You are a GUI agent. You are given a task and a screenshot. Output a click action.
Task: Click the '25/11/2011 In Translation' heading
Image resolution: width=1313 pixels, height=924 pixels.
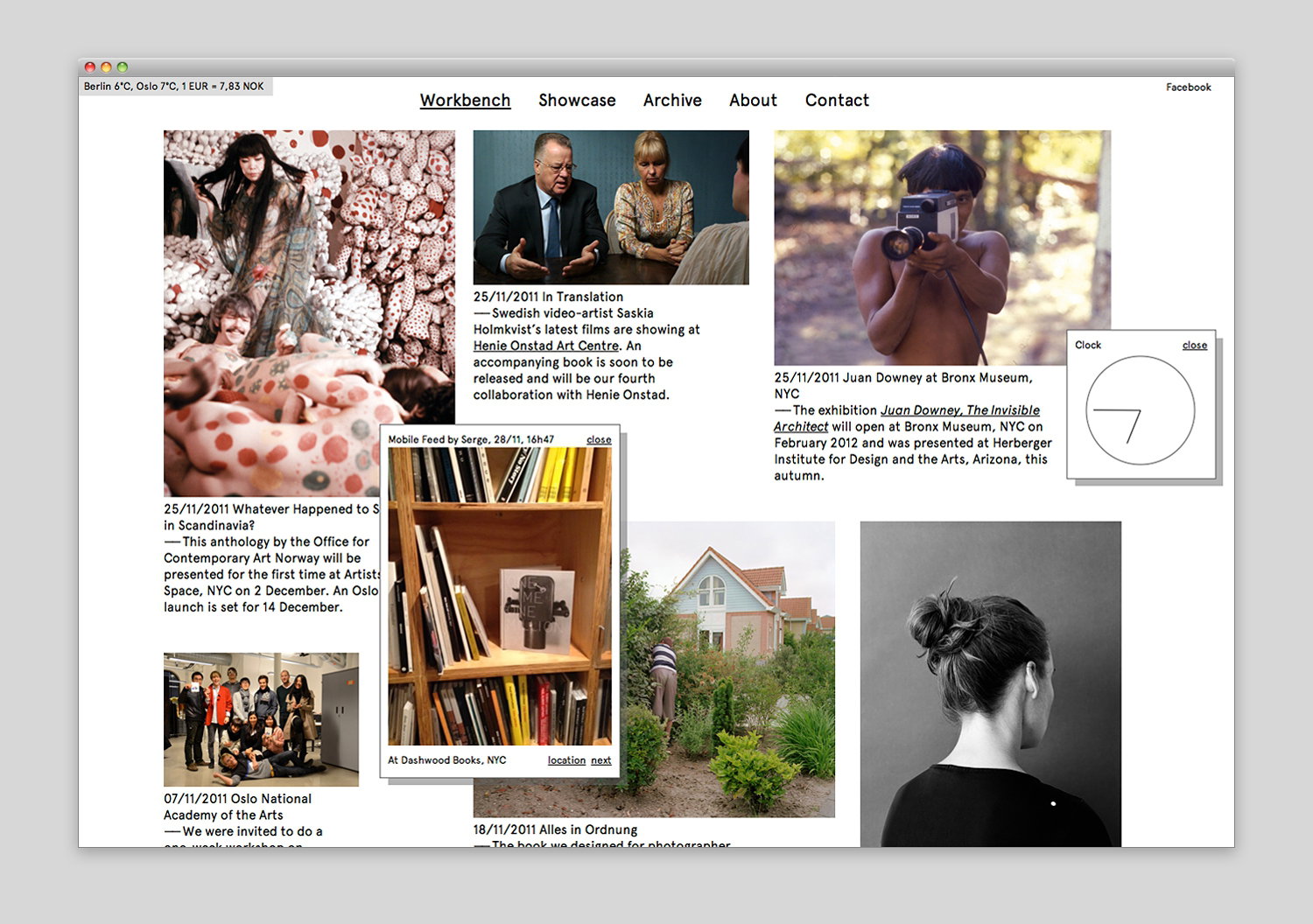[x=548, y=297]
